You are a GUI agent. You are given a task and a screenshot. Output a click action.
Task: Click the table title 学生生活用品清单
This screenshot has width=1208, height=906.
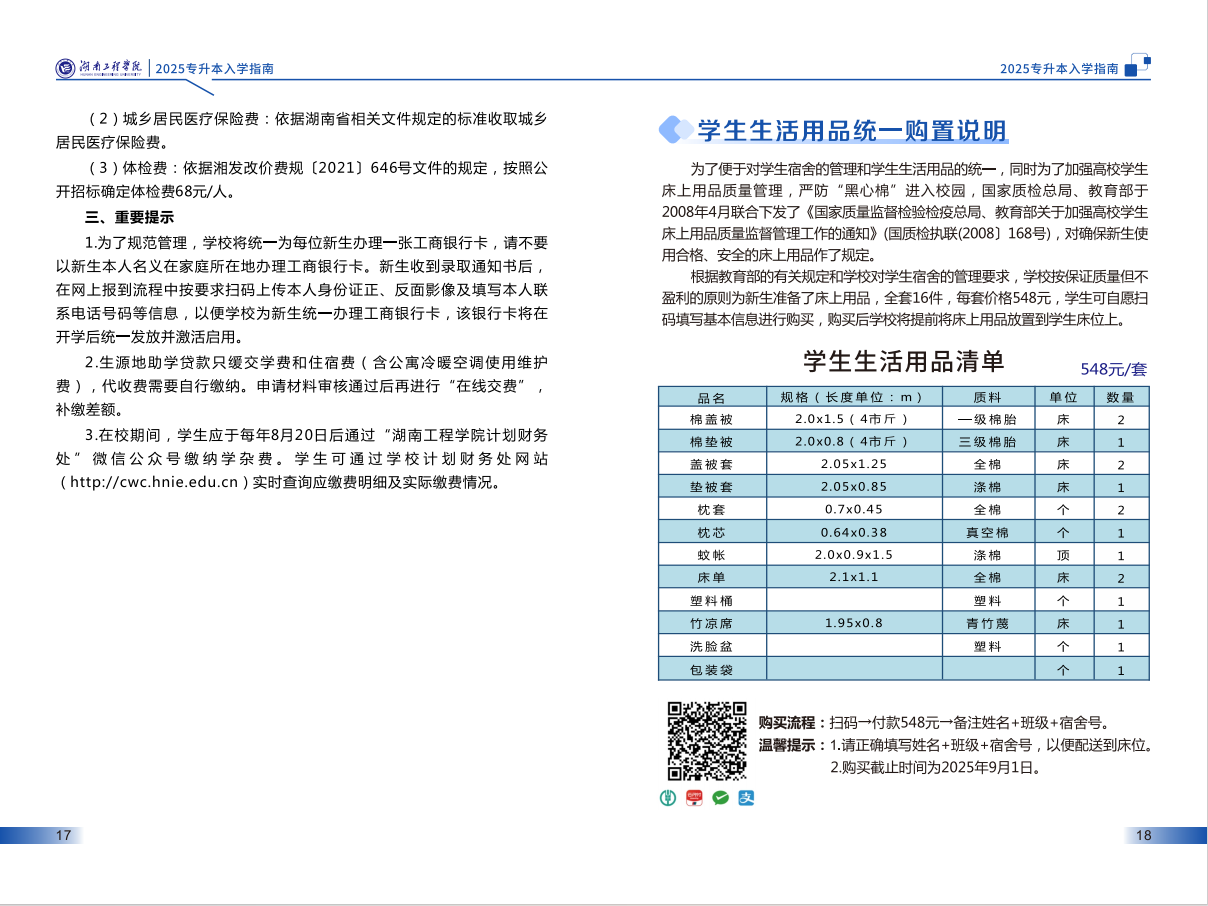[x=904, y=360]
